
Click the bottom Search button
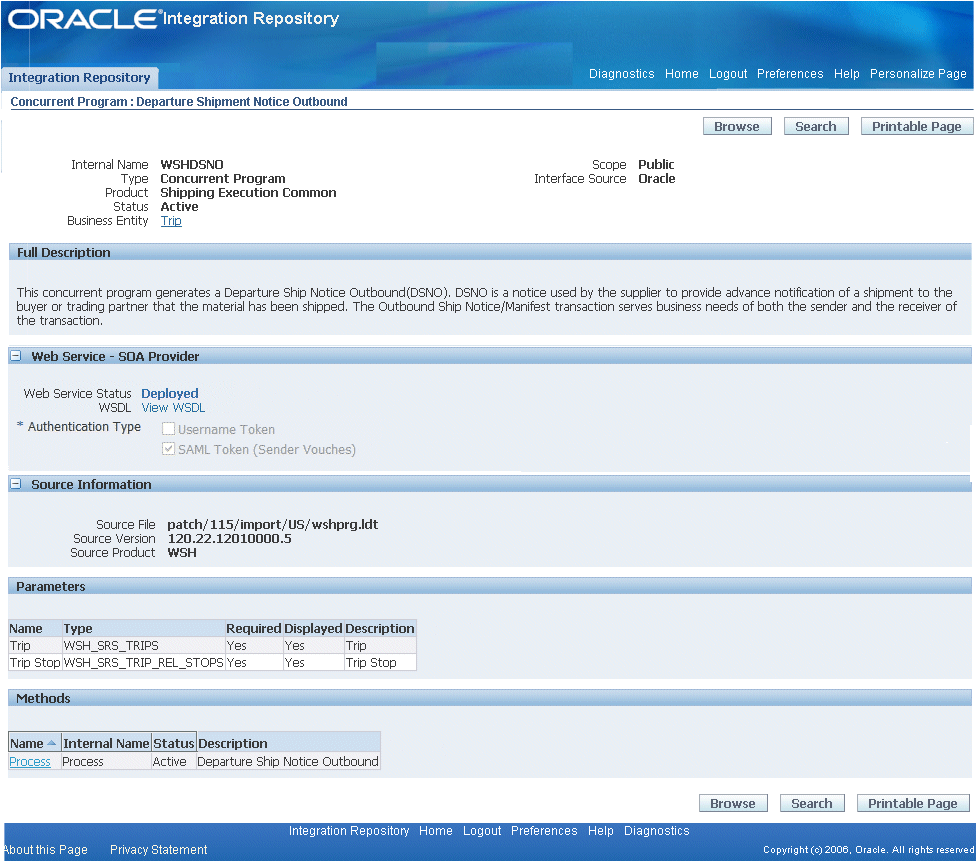tap(812, 803)
